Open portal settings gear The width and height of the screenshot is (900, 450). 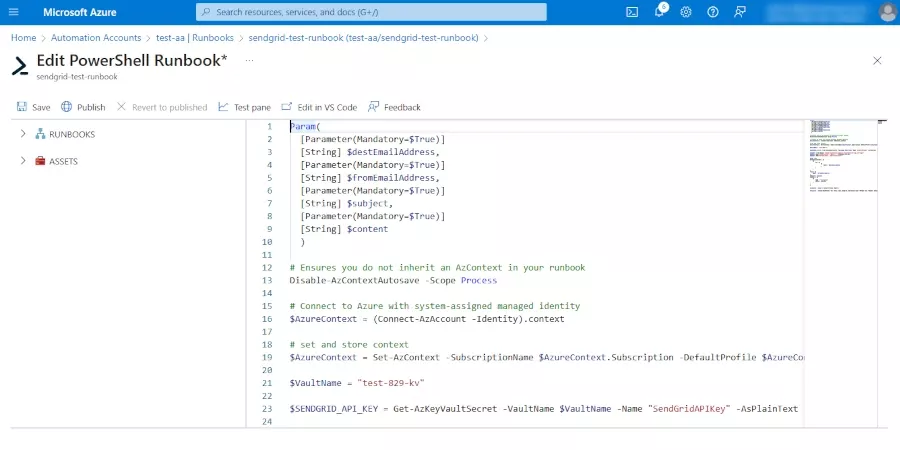(686, 12)
